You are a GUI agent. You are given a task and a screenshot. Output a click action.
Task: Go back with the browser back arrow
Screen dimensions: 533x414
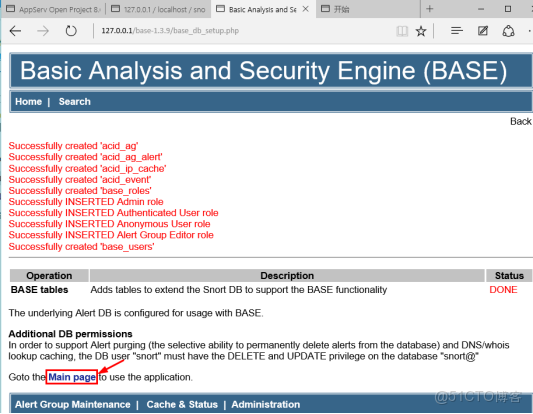tap(15, 31)
